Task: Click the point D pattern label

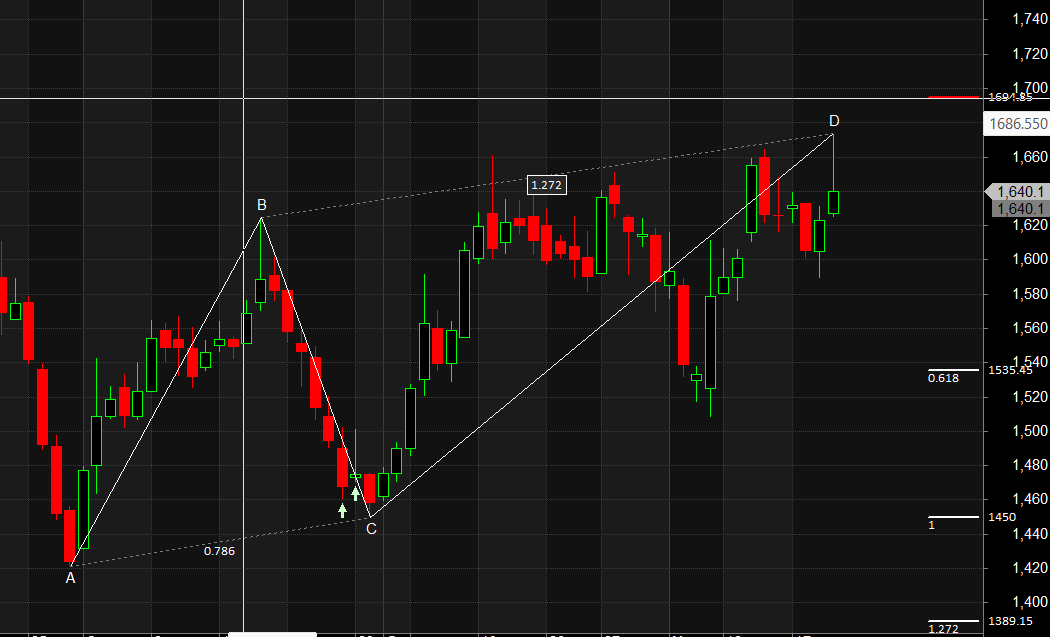Action: (835, 120)
